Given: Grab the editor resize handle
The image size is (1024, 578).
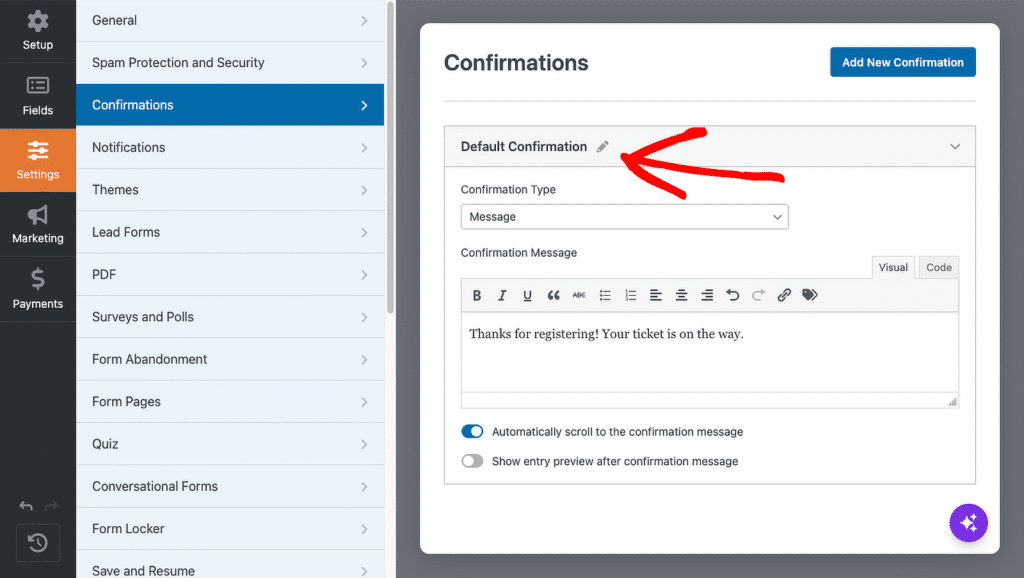Looking at the screenshot, I should pos(952,402).
